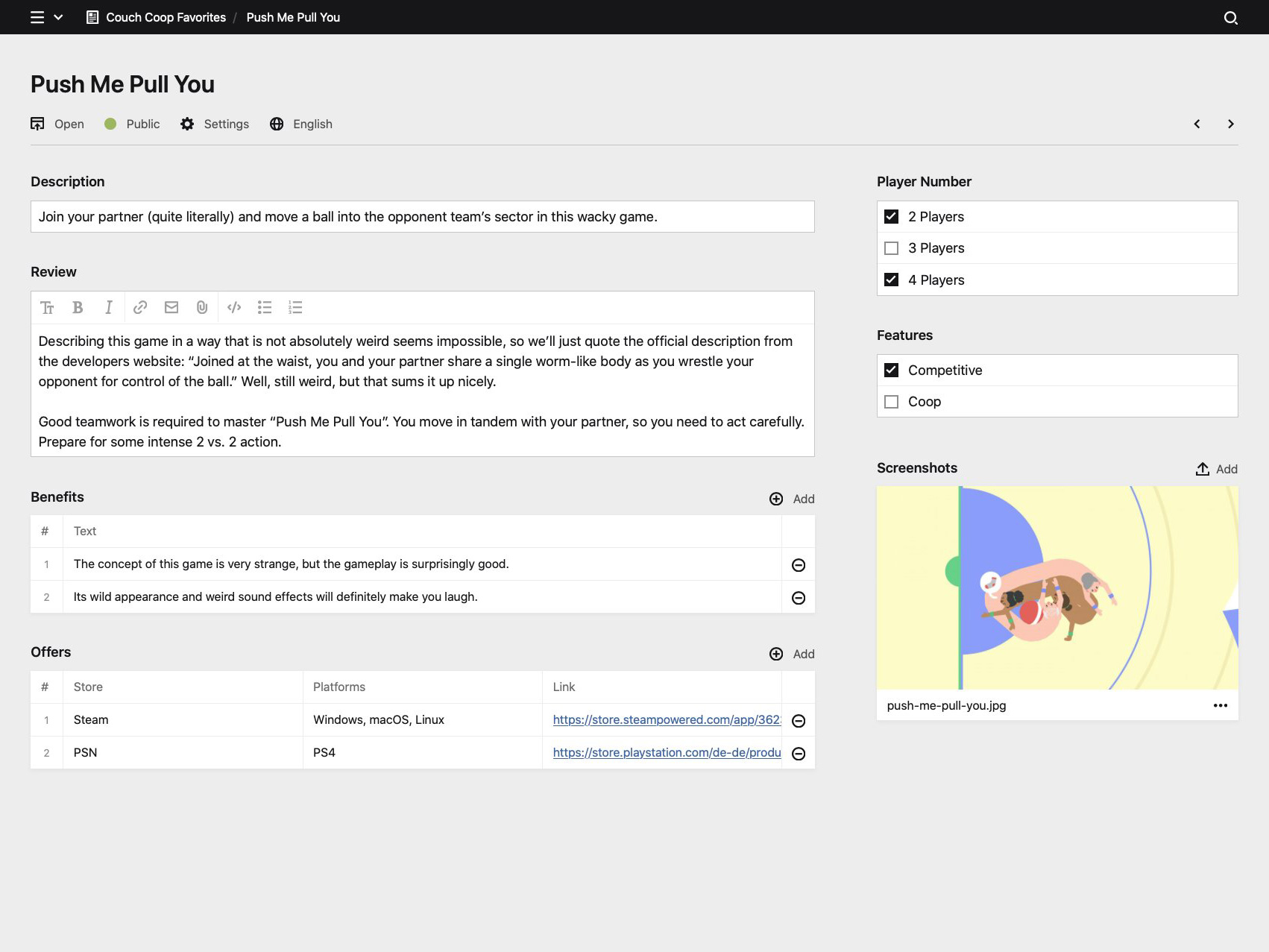Expand the menu chevron beside the hamburger icon
The height and width of the screenshot is (952, 1269).
click(57, 17)
